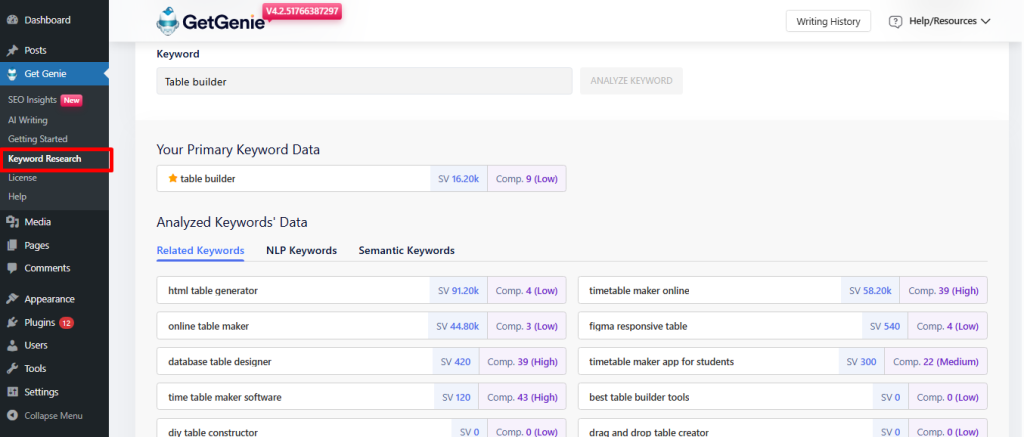Click the Plugins plug icon

tap(12, 323)
